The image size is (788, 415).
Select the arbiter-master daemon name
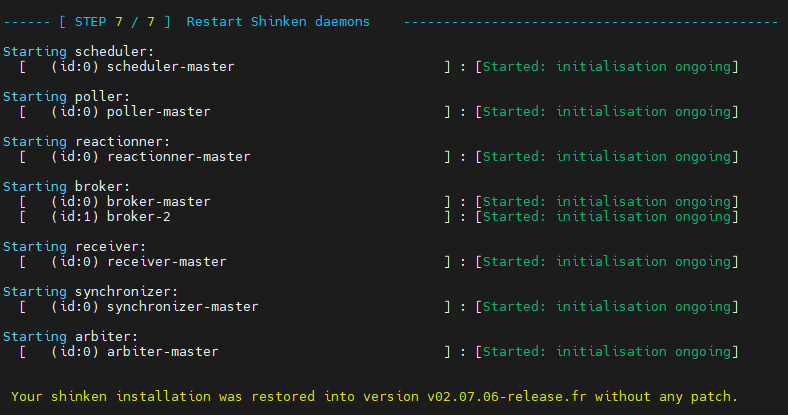(162, 352)
